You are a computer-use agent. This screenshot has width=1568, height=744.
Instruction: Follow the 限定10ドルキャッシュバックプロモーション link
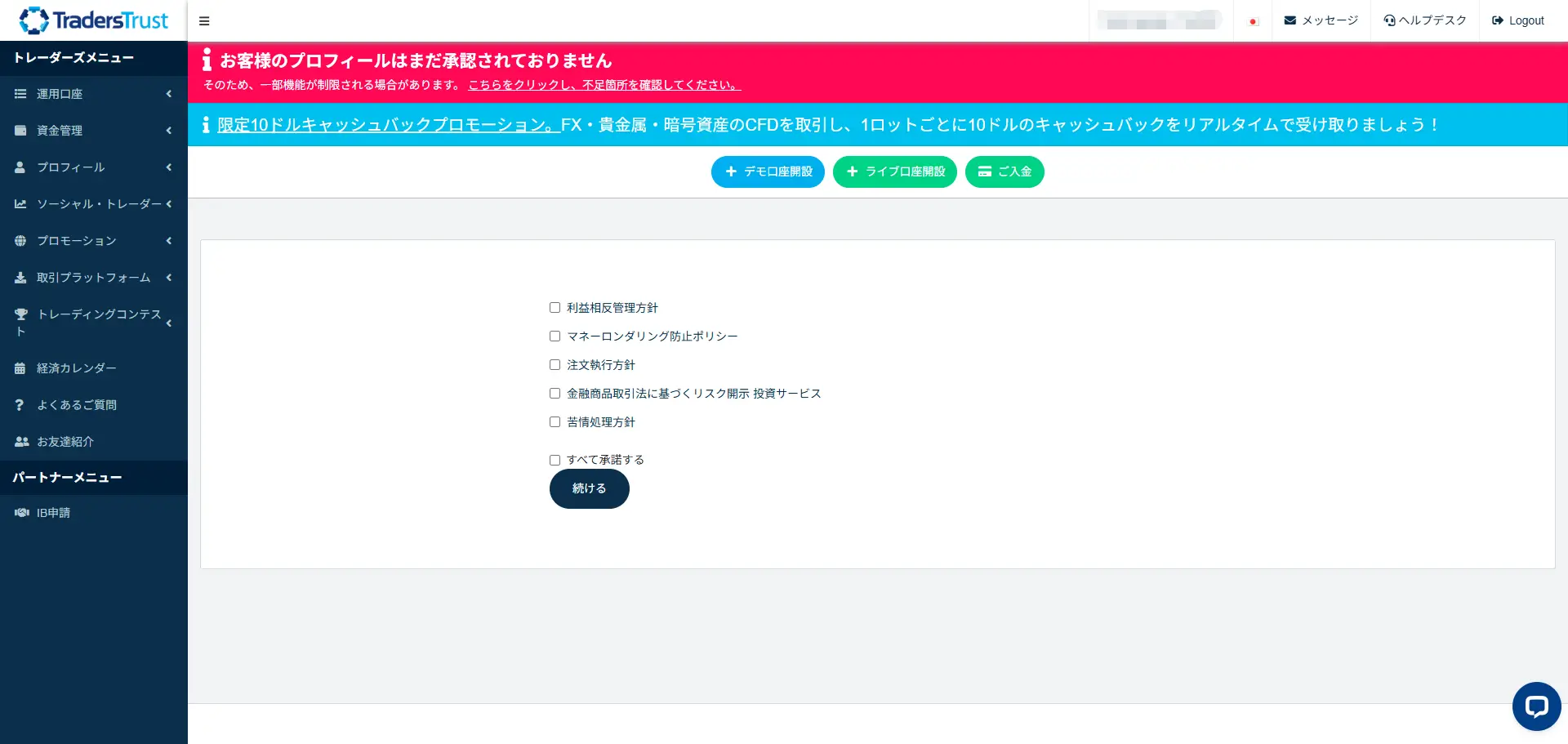coord(388,125)
